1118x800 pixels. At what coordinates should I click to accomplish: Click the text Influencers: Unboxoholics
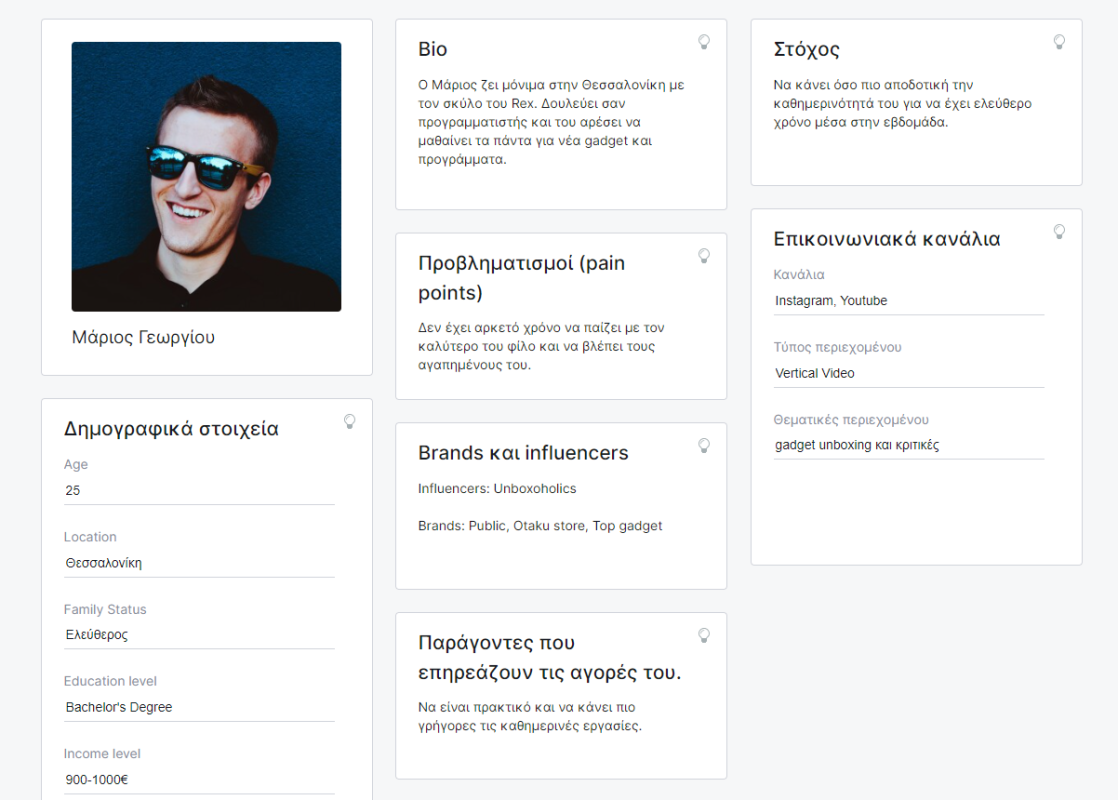point(497,488)
